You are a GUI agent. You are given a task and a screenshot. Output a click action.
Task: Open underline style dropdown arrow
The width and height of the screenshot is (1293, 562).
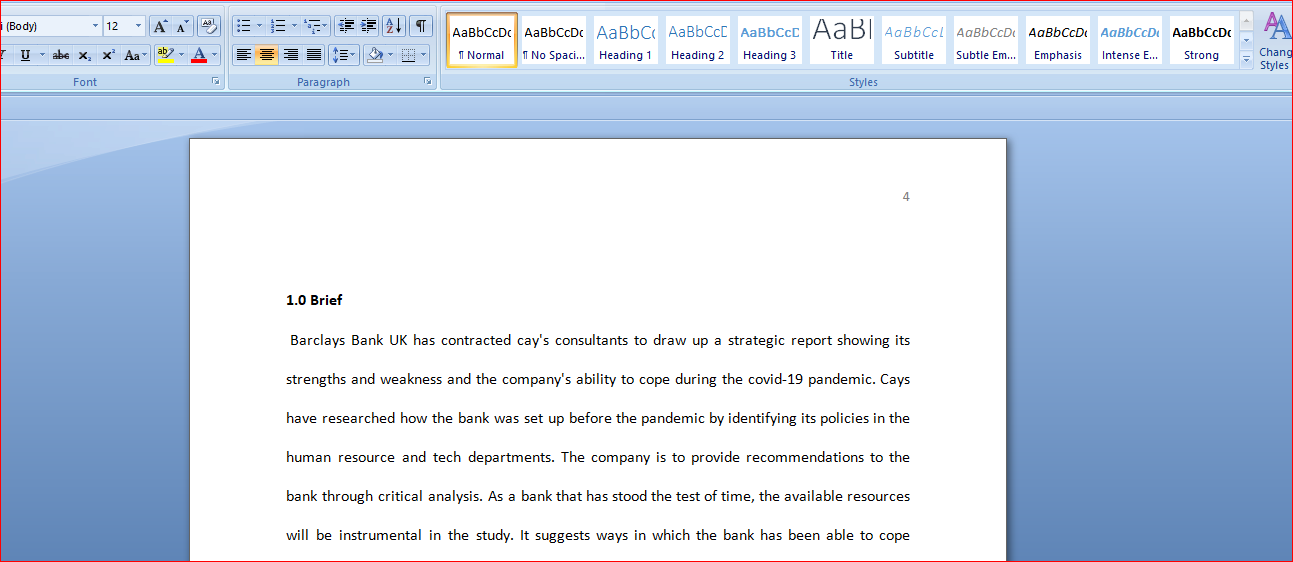point(42,55)
